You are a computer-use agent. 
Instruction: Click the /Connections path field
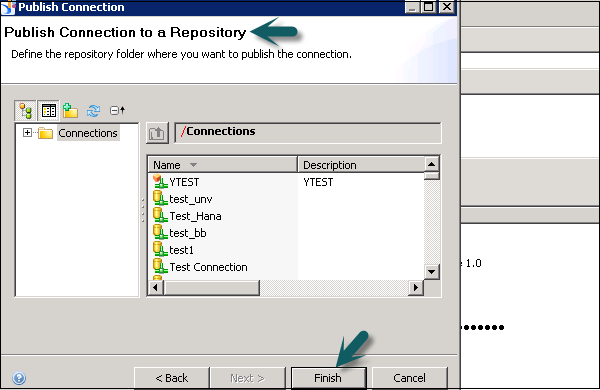(308, 132)
